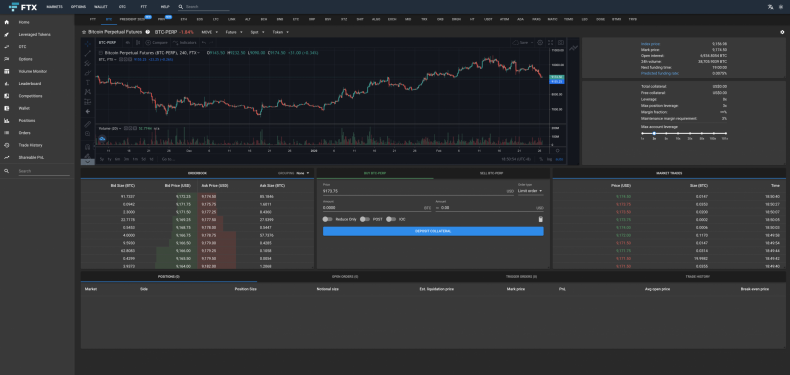Toggle the POST switch
The width and height of the screenshot is (790, 375).
coord(365,219)
